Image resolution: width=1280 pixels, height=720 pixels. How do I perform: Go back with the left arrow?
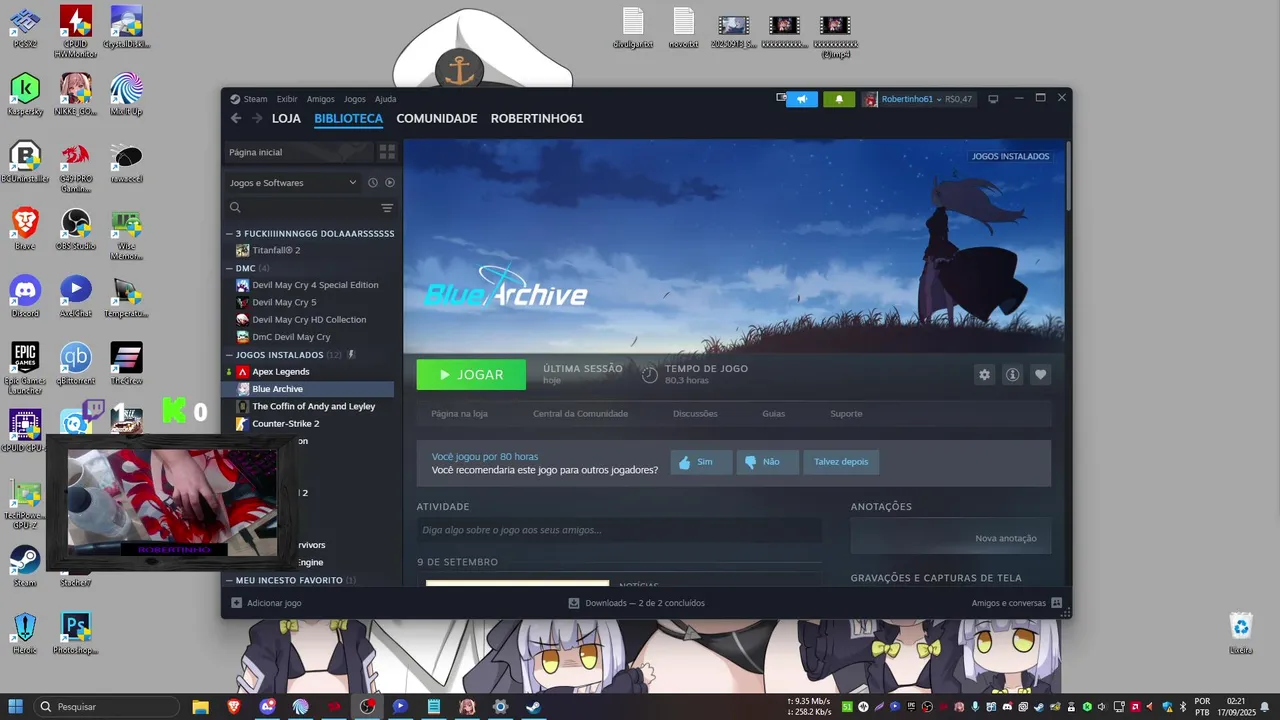pyautogui.click(x=236, y=118)
